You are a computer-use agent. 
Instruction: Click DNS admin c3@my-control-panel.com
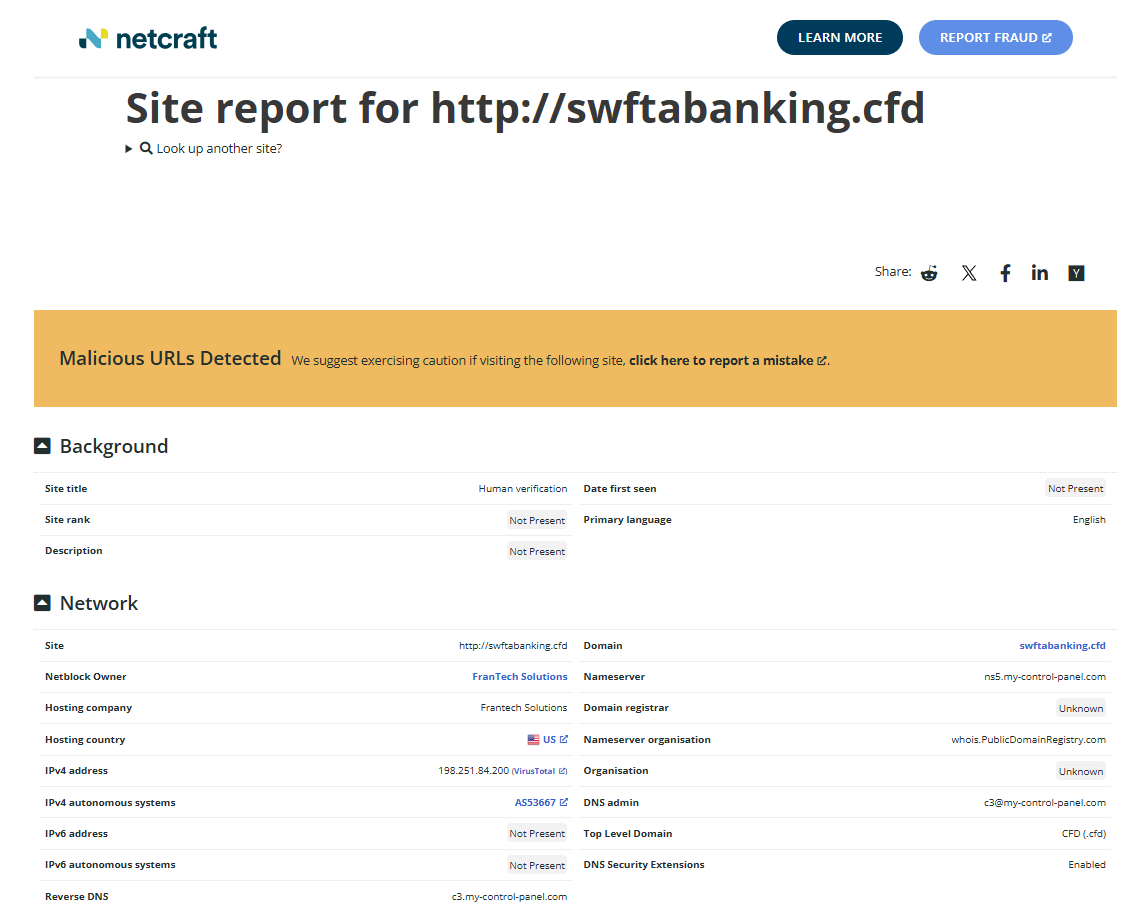1045,803
